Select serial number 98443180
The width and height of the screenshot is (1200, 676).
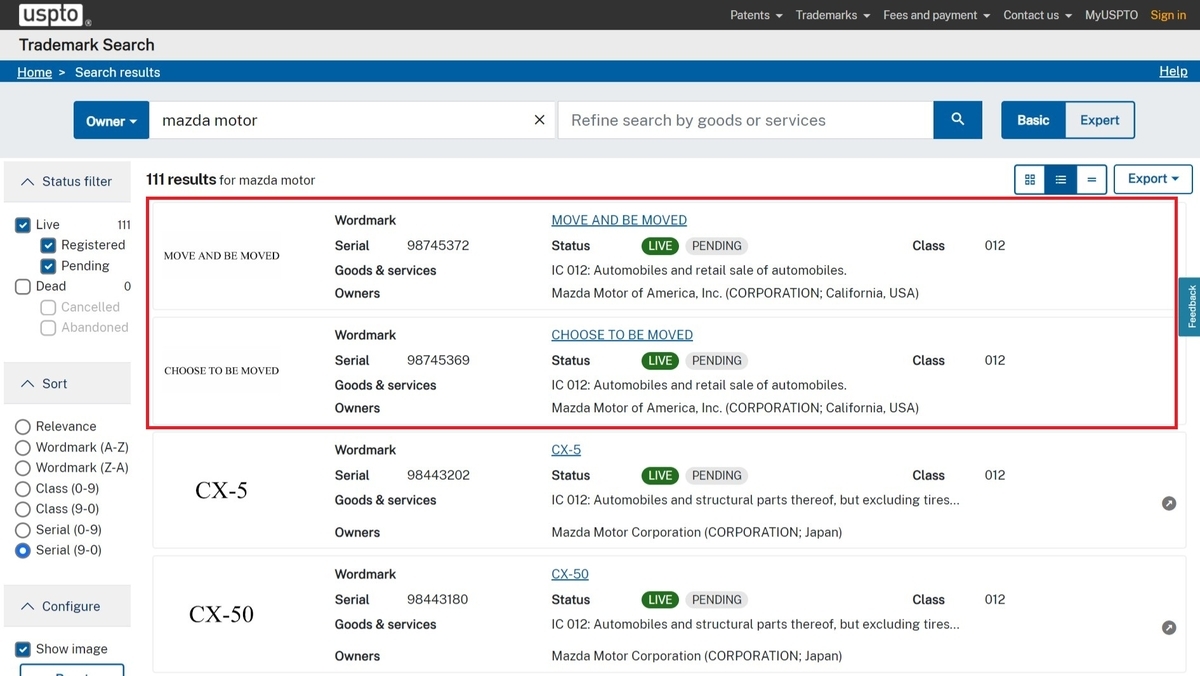click(x=437, y=599)
